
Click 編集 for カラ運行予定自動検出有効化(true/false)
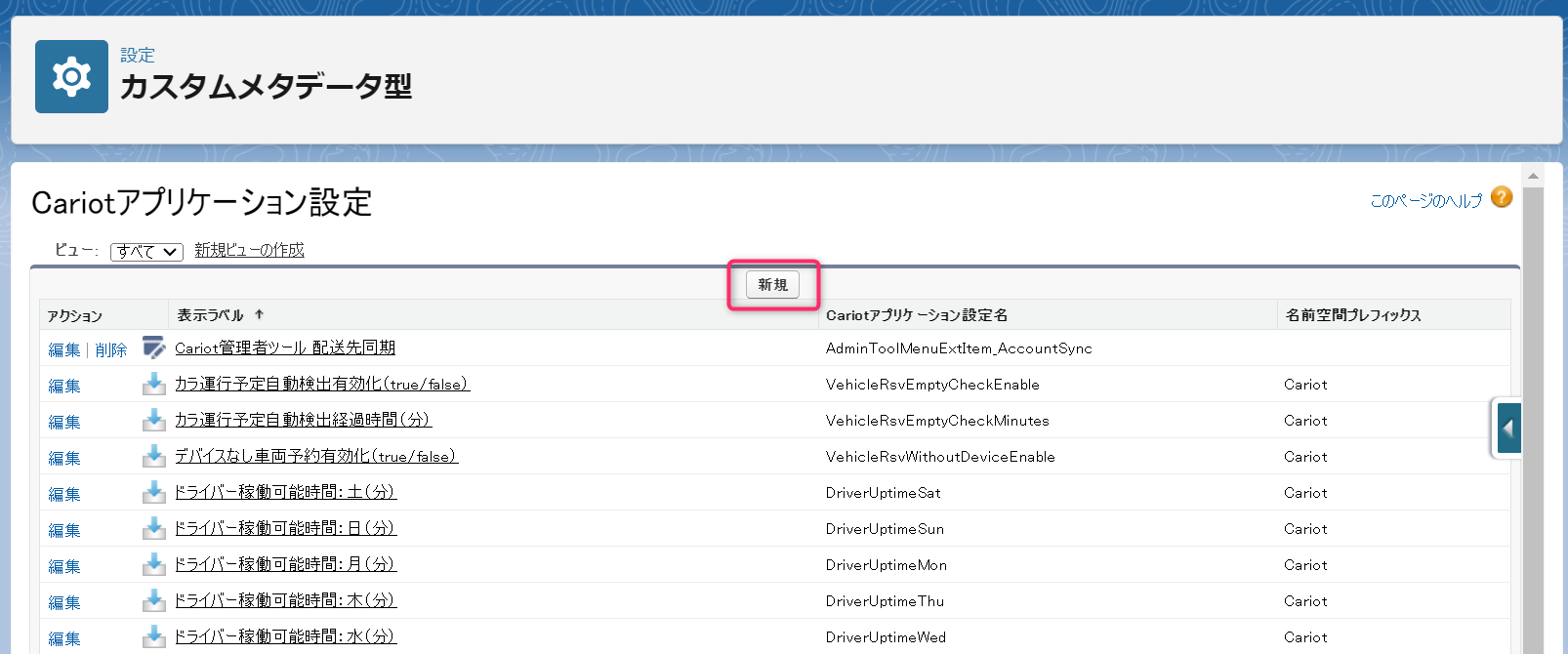64,386
